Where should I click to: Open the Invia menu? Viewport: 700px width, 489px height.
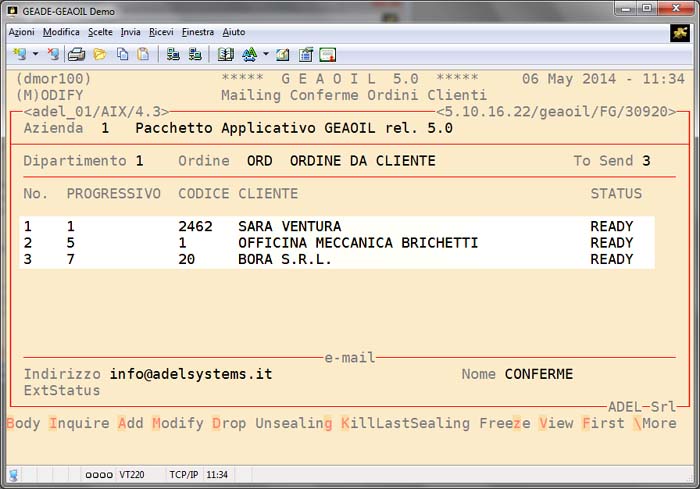coord(131,32)
